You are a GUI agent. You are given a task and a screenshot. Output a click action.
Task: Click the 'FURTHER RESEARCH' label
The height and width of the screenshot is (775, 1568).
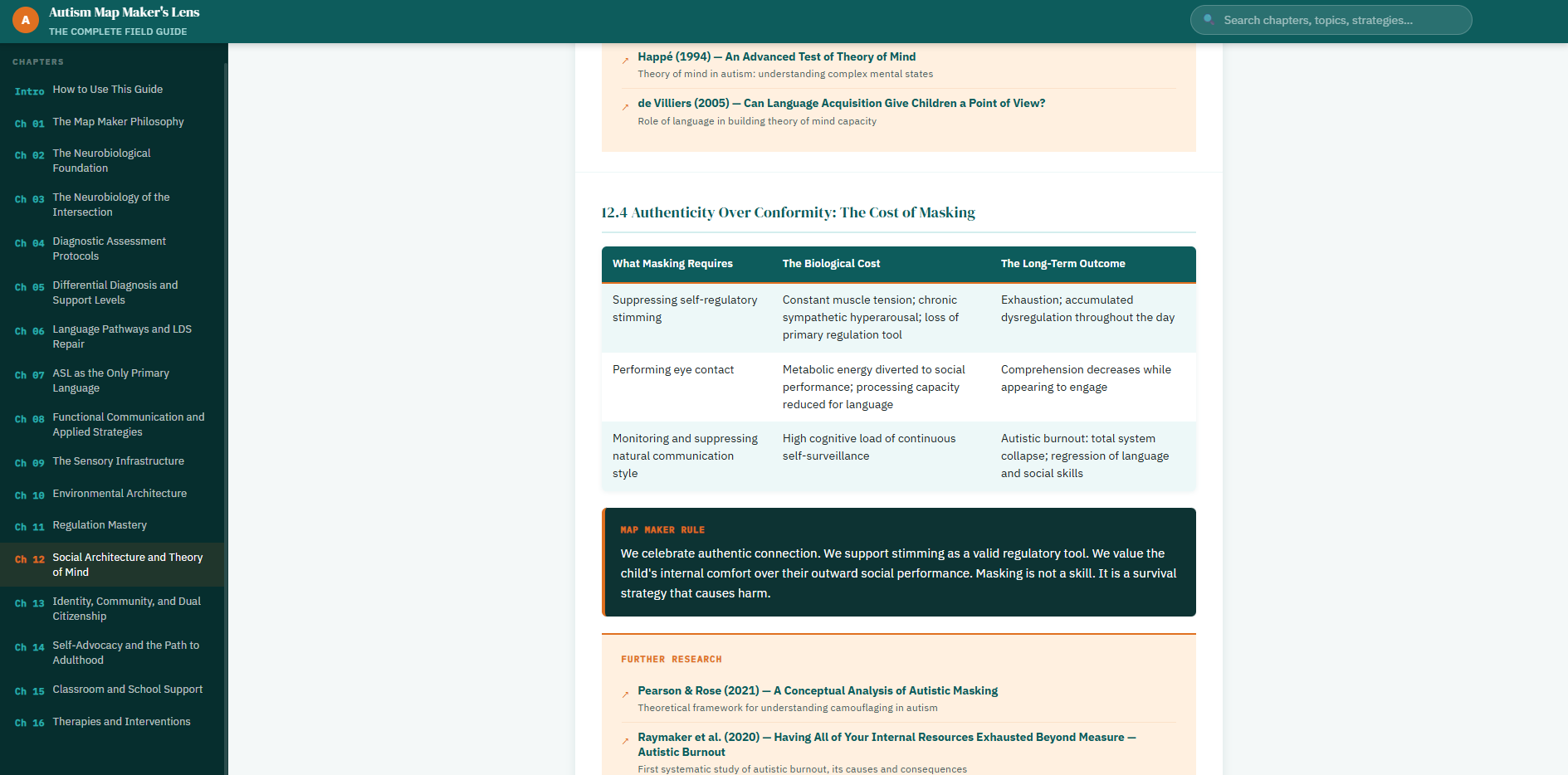tap(672, 660)
